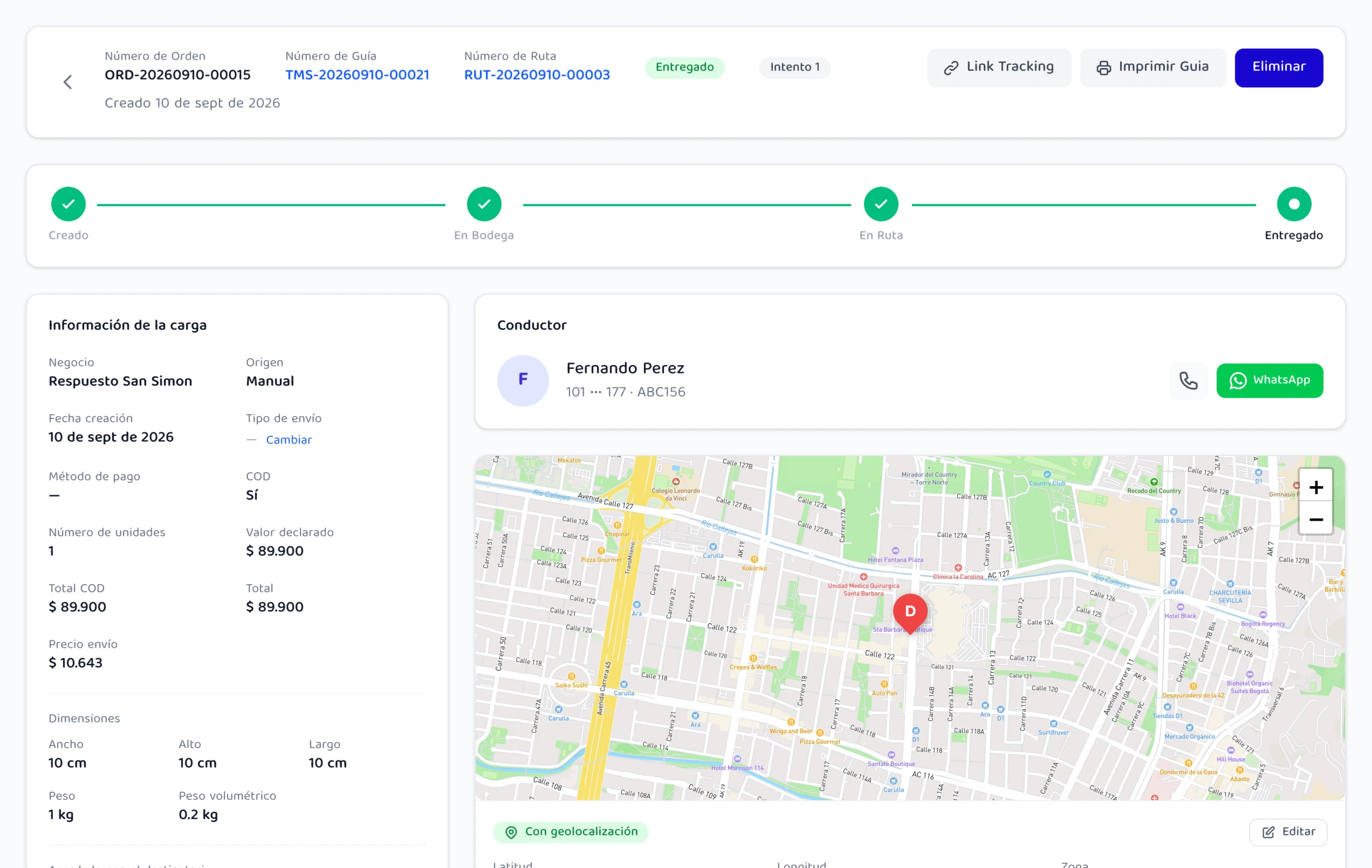Zoom in the map with plus button
Image resolution: width=1372 pixels, height=868 pixels.
(x=1316, y=487)
